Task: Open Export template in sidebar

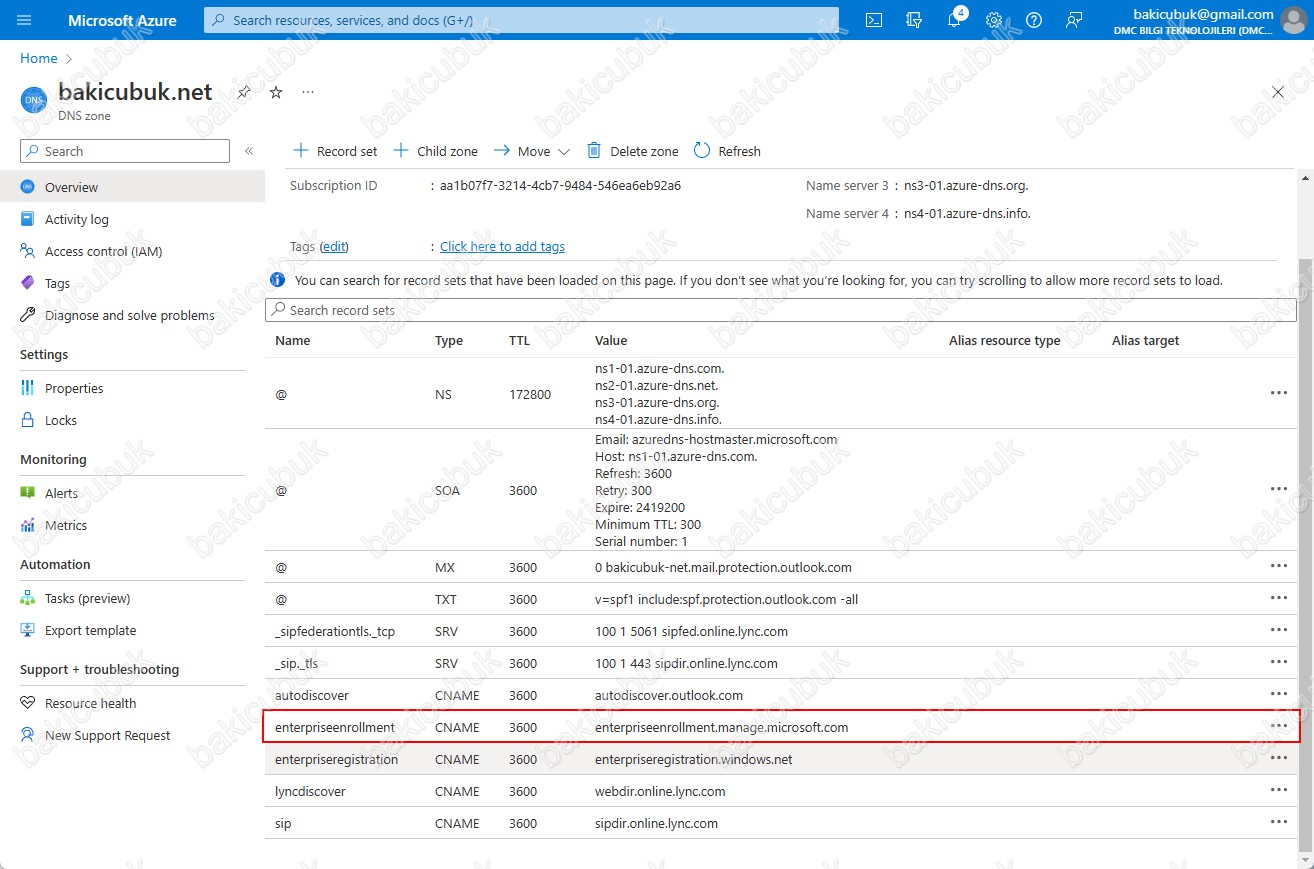Action: 90,630
